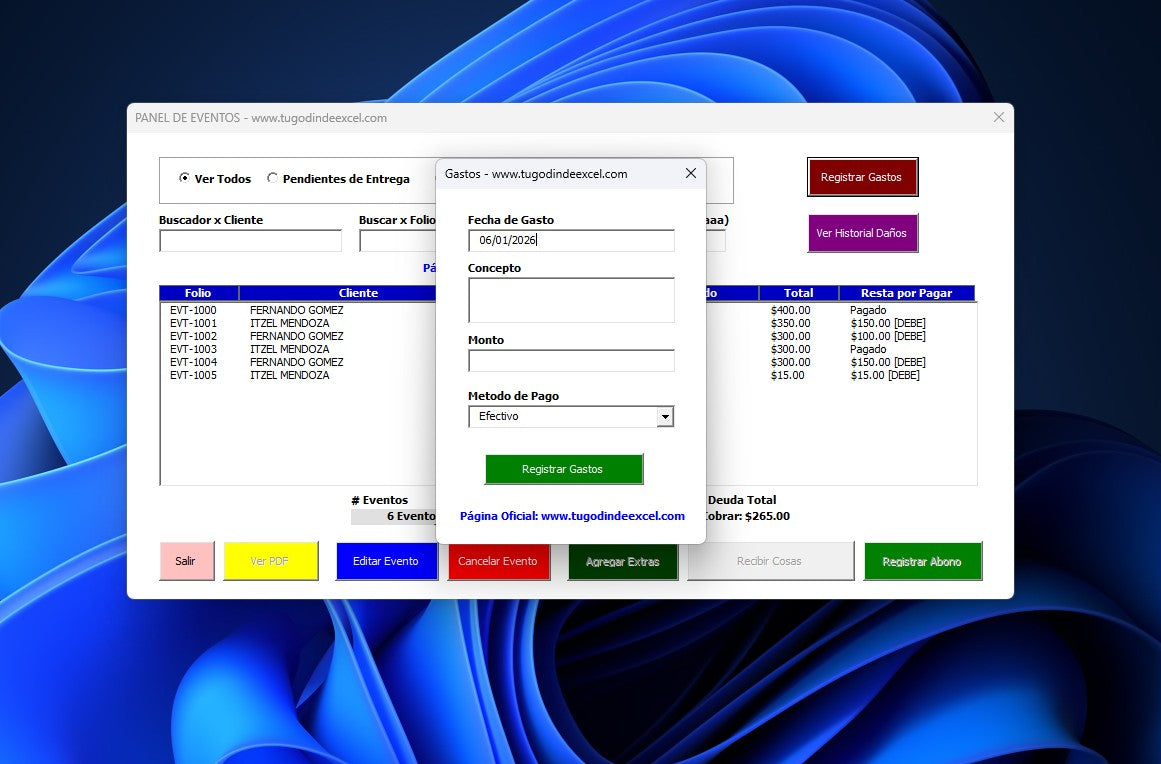Open Ver Historial Daños
1161x764 pixels.
click(861, 233)
